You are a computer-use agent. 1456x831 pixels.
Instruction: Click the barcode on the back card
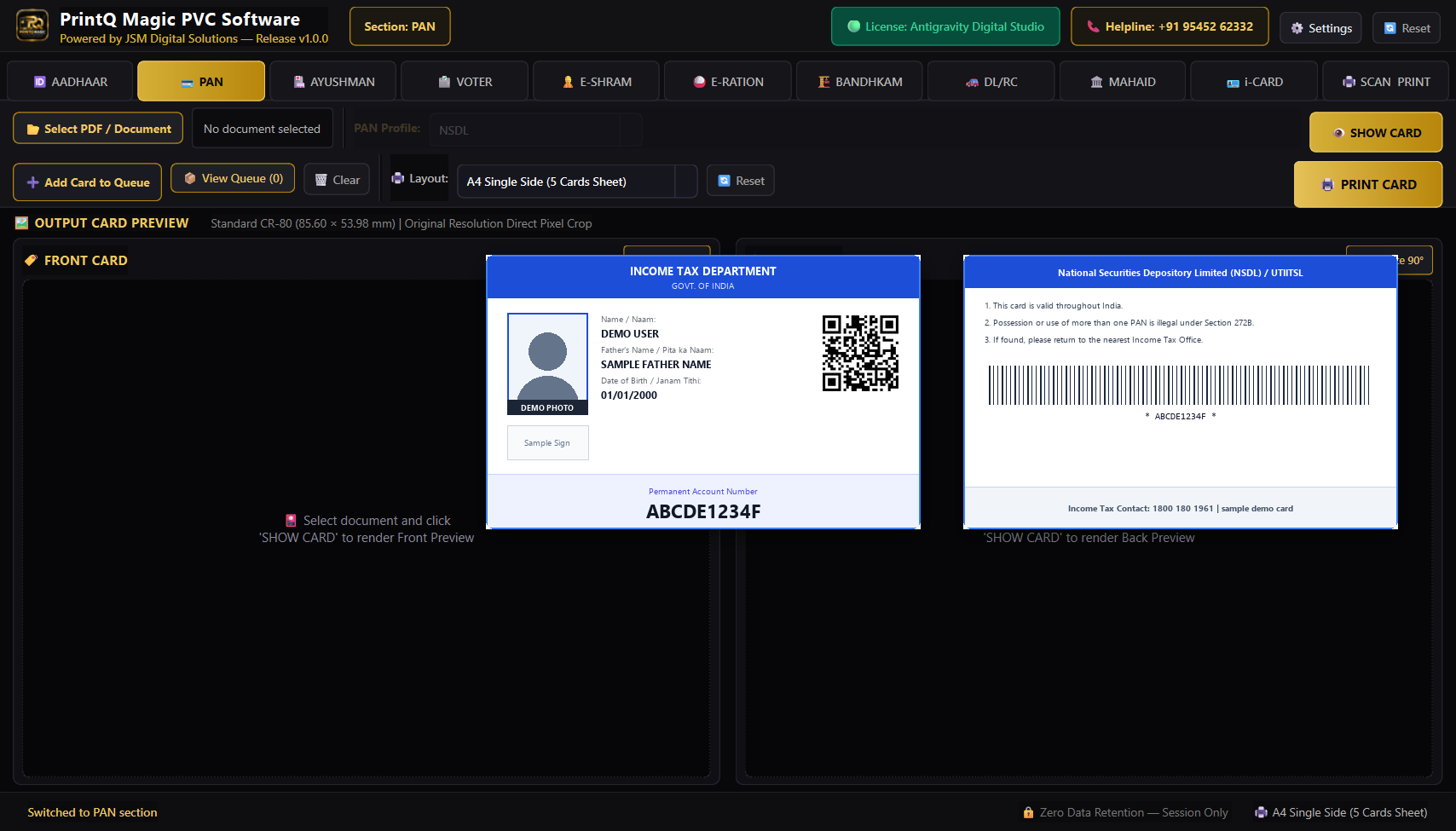[x=1179, y=385]
